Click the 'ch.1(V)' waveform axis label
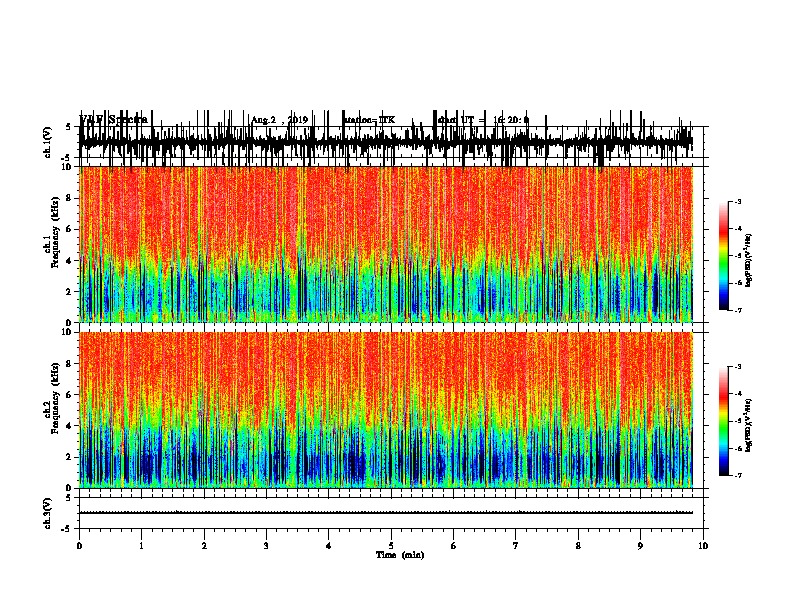 [48, 142]
